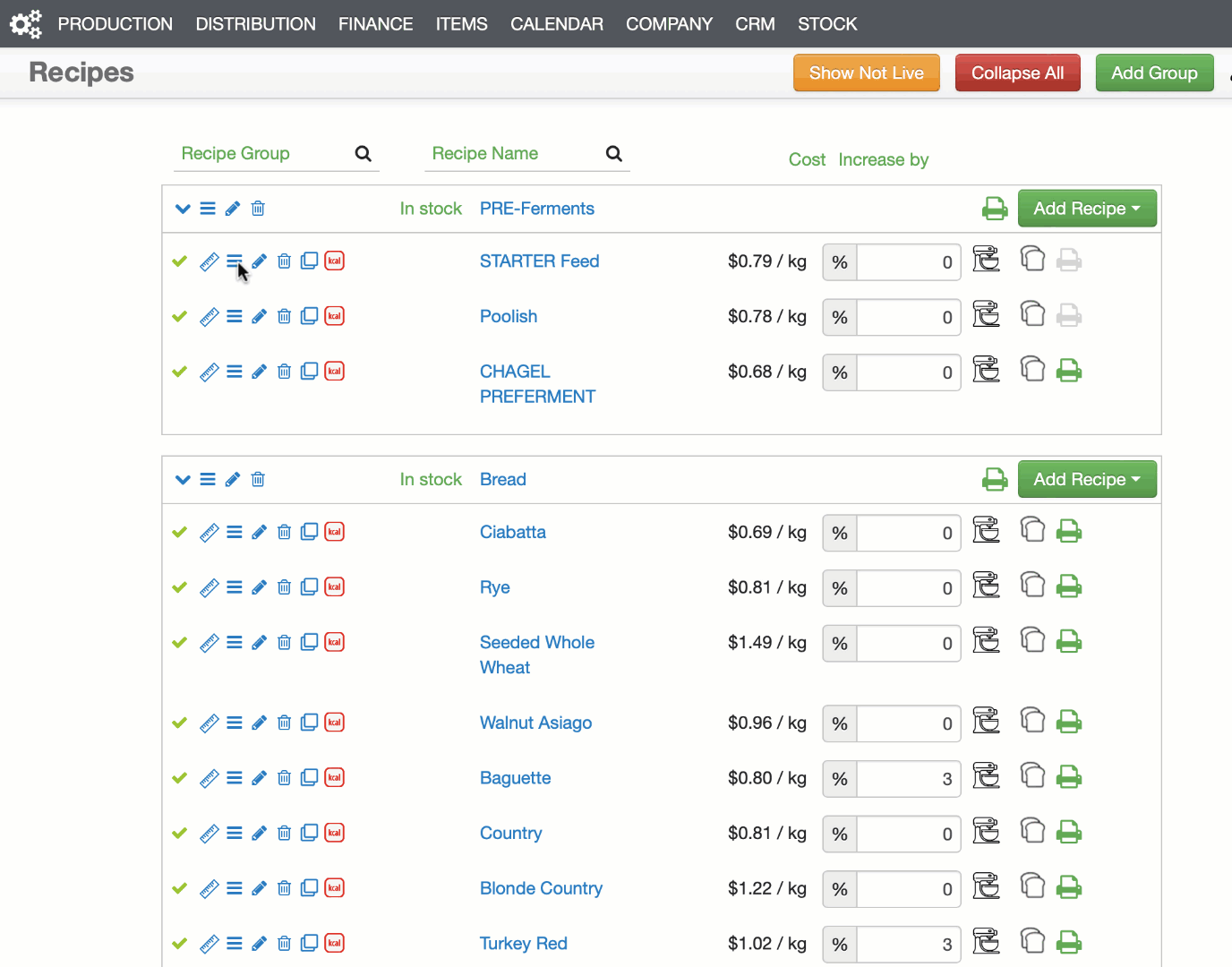The height and width of the screenshot is (967, 1232).
Task: Open mixer icon for Walnut Asiago
Action: point(986,721)
